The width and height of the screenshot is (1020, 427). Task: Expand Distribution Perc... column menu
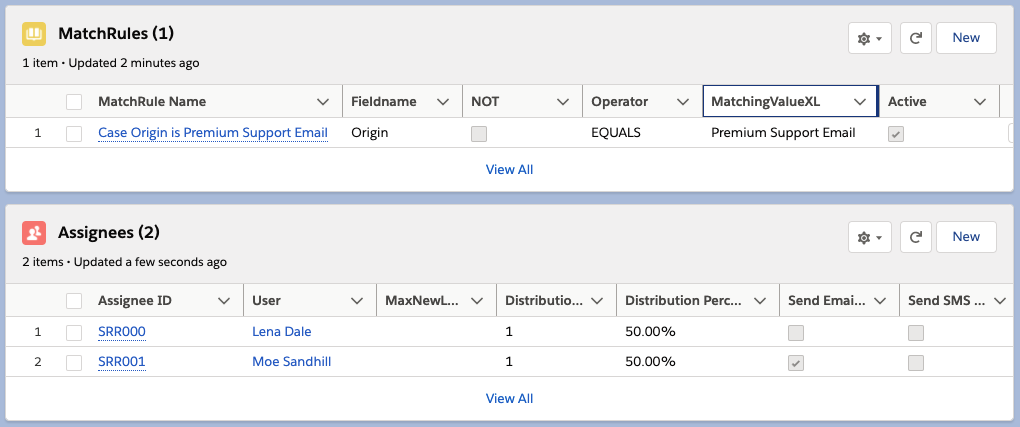pyautogui.click(x=759, y=301)
